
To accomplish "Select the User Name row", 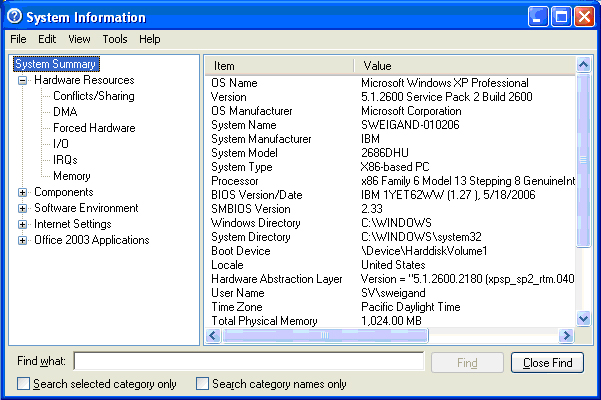I will point(391,293).
